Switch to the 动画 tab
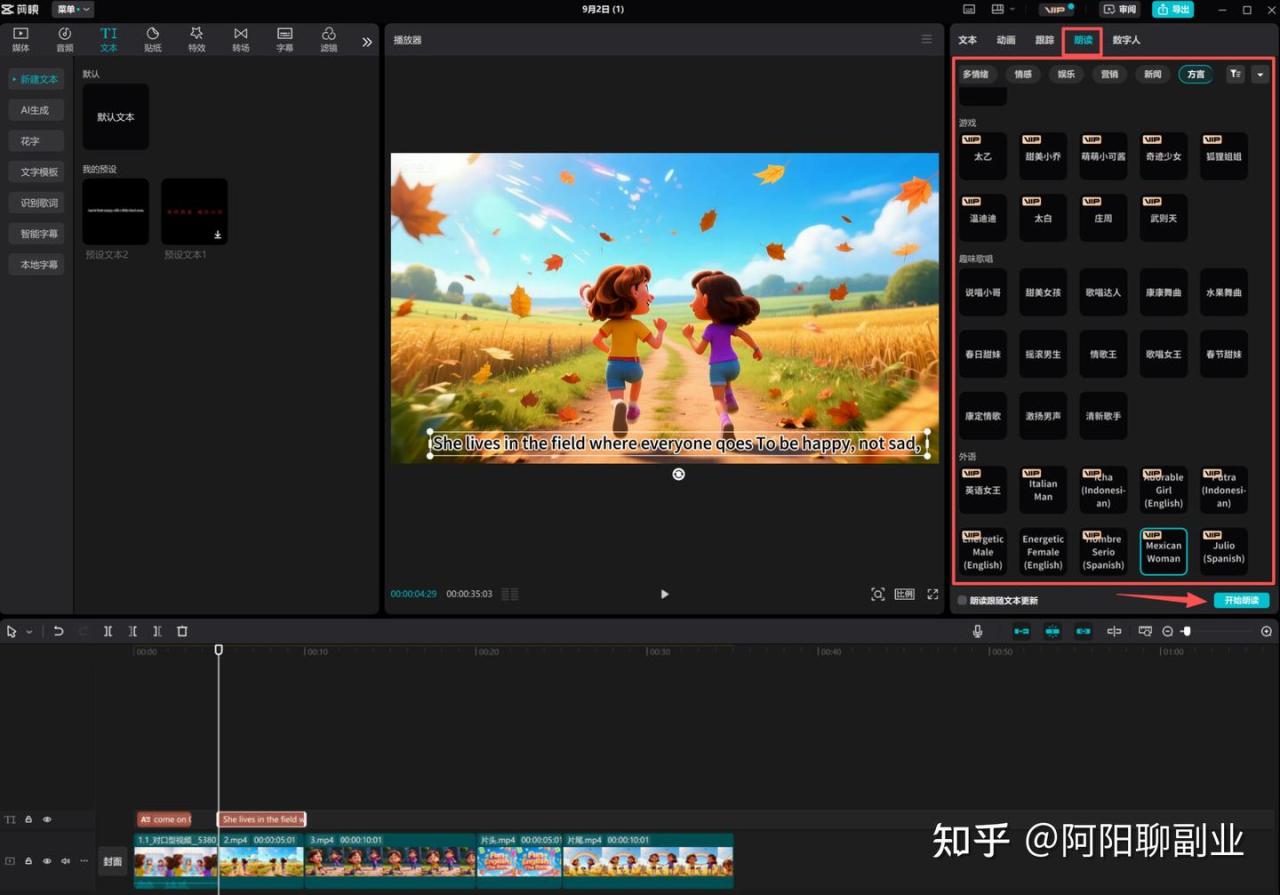The width and height of the screenshot is (1280, 895). pos(1006,40)
